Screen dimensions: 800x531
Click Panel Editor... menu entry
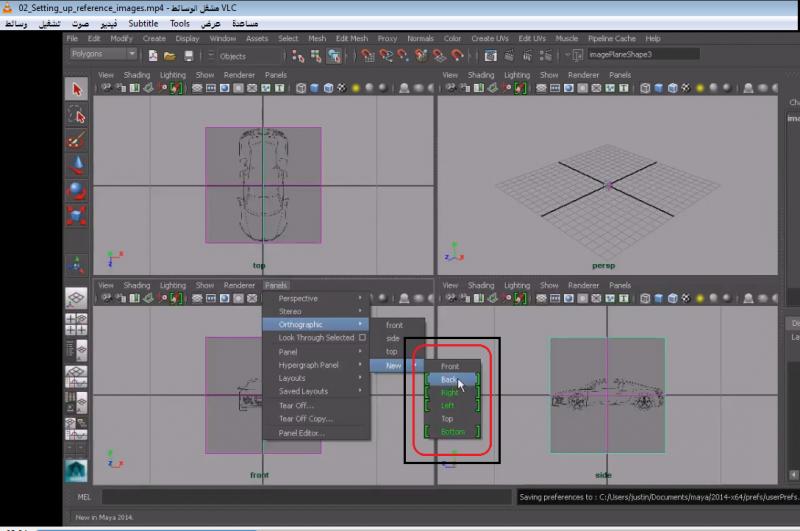coord(301,433)
